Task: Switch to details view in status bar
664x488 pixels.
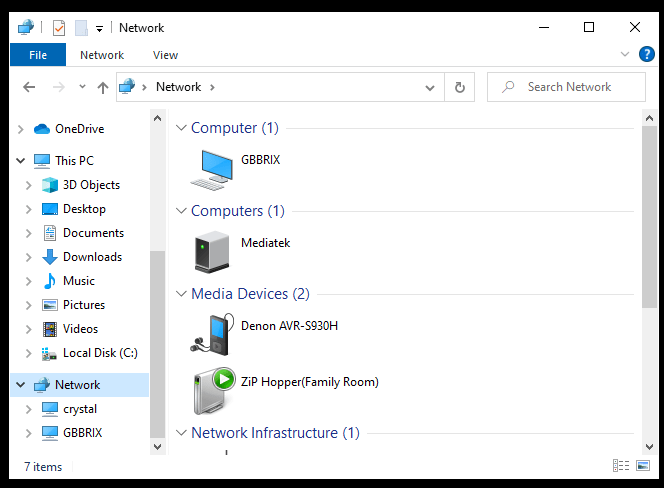Action: [x=620, y=466]
